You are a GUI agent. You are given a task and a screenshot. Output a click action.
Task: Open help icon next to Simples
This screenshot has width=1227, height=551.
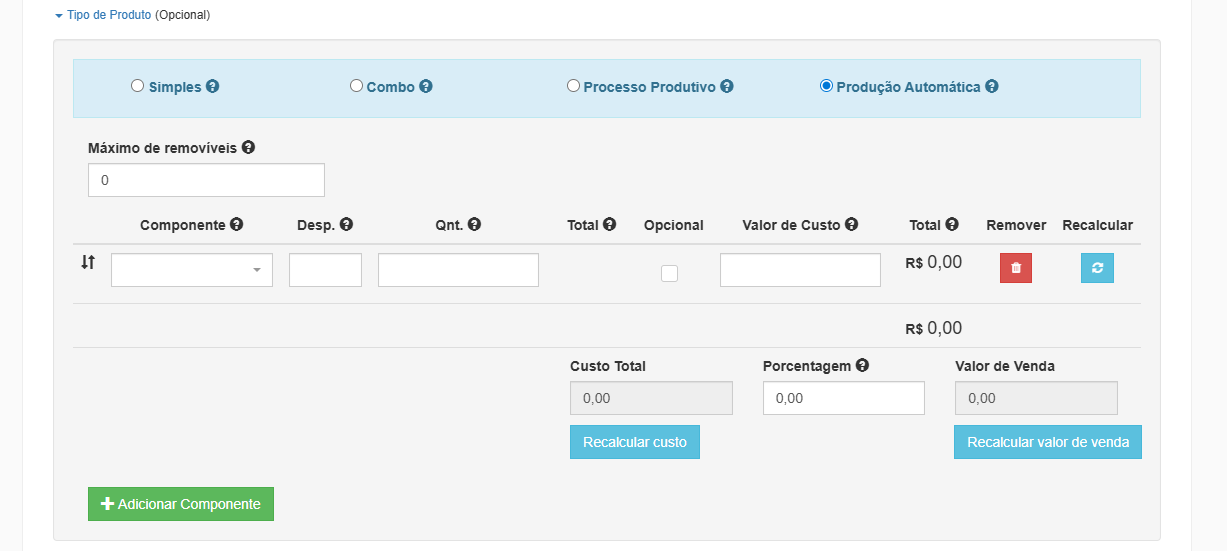212,86
